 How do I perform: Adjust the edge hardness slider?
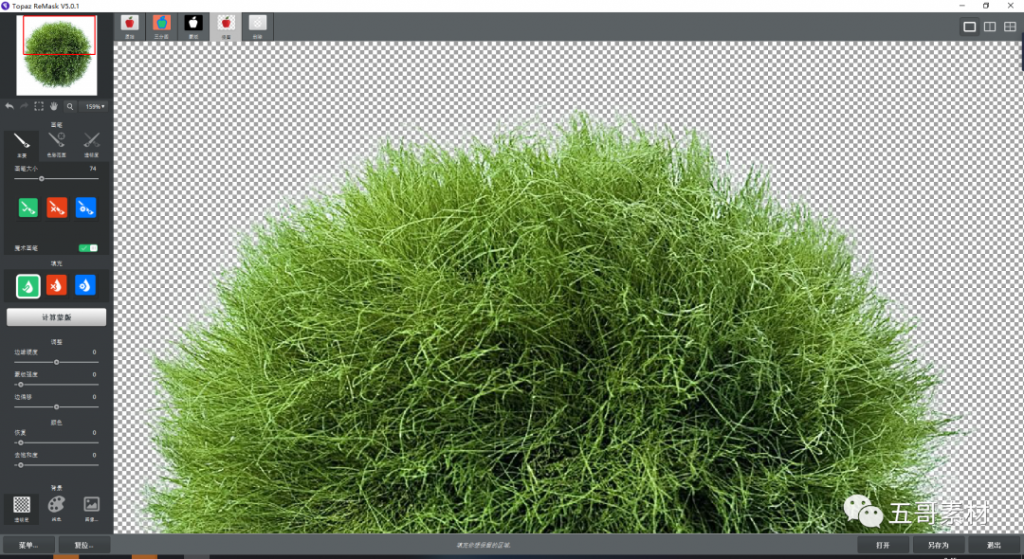(56, 362)
